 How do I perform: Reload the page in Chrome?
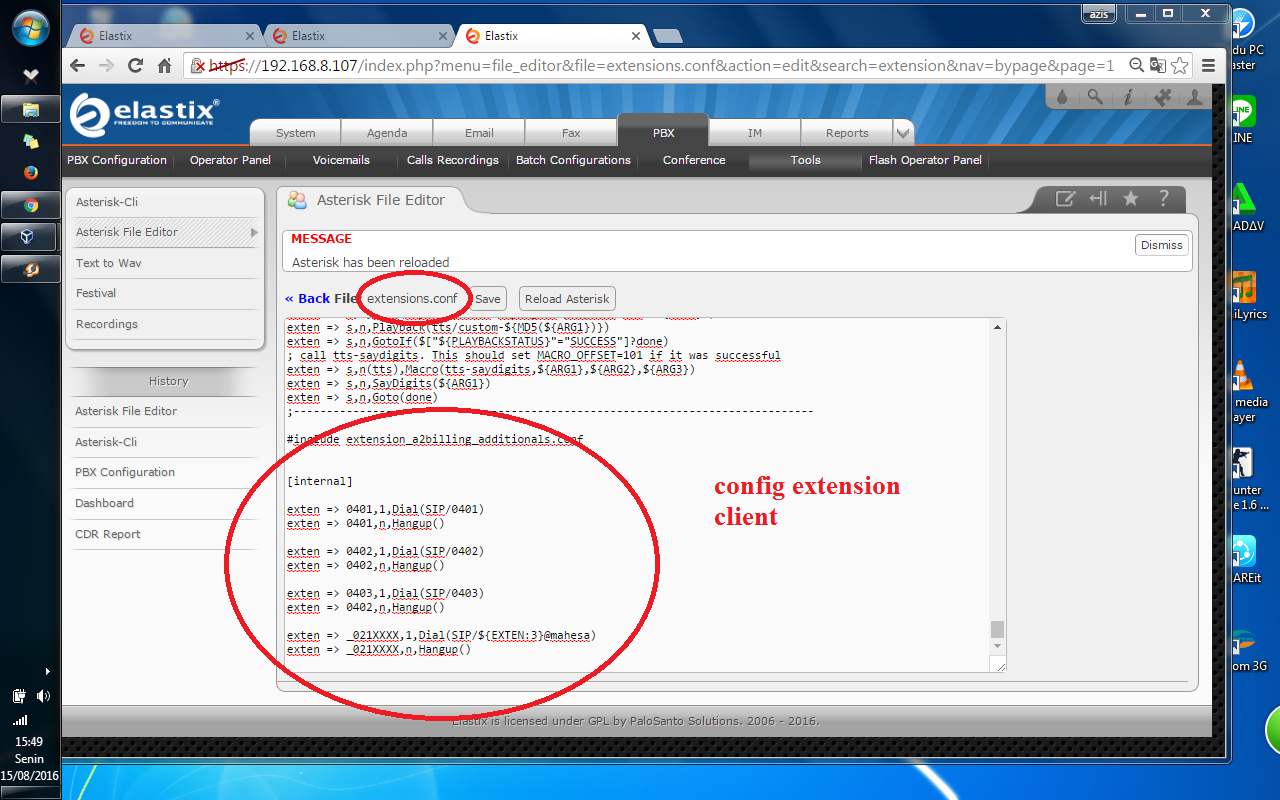pos(136,66)
